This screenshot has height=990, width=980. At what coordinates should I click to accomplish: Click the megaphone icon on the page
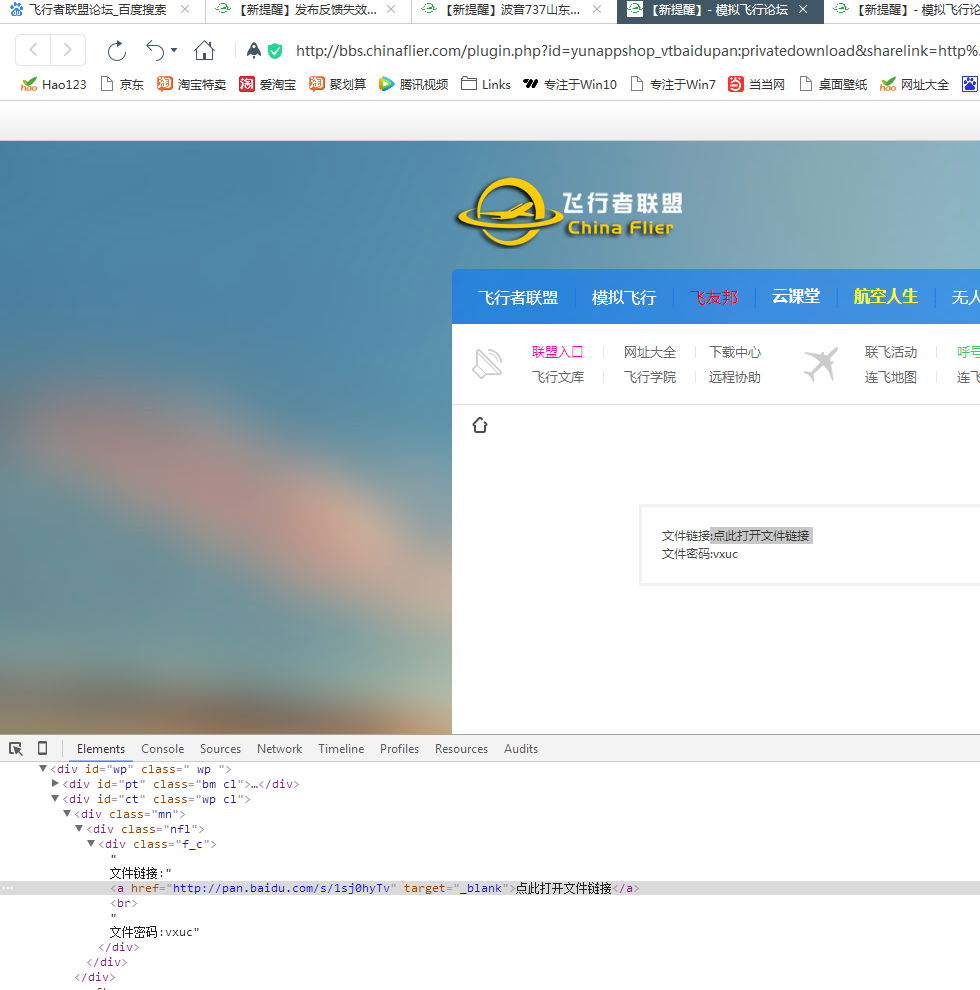pos(487,363)
